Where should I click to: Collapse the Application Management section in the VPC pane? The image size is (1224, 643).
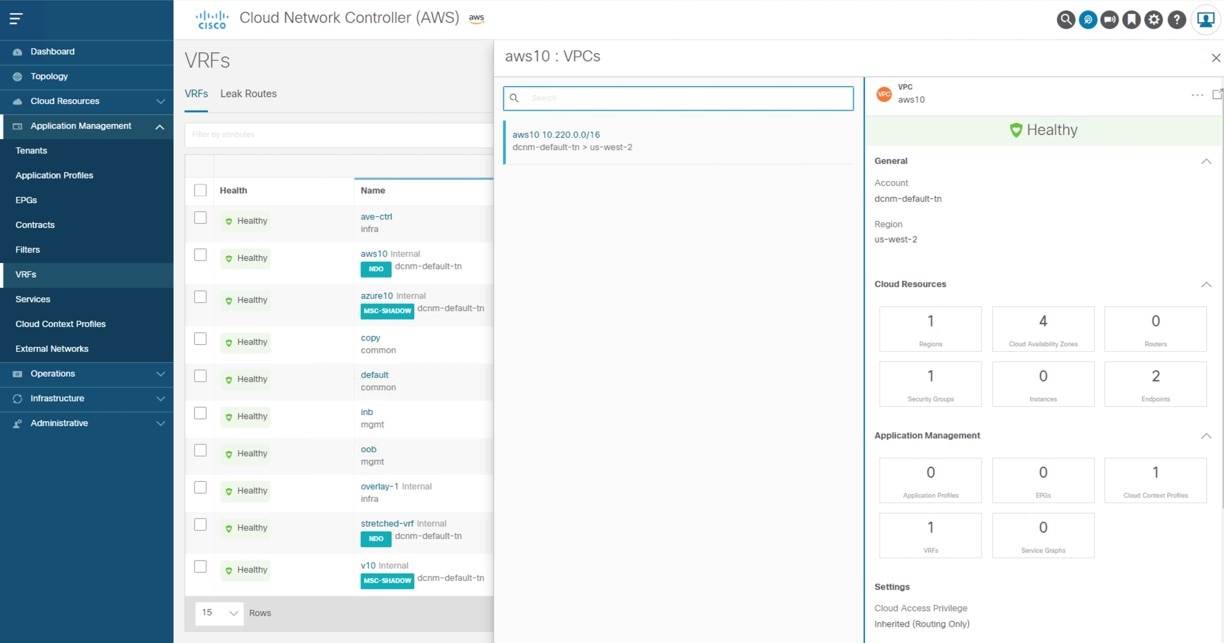pyautogui.click(x=1206, y=436)
